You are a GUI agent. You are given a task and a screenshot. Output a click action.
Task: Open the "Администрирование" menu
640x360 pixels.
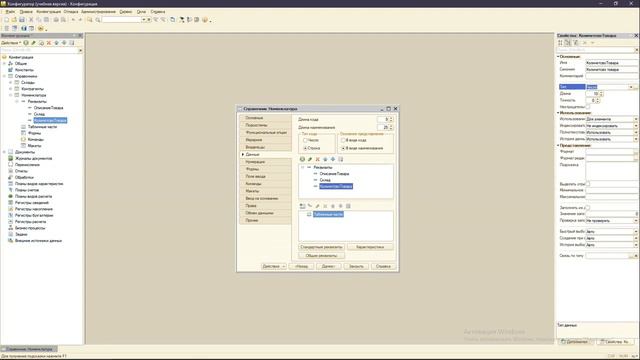pos(98,12)
